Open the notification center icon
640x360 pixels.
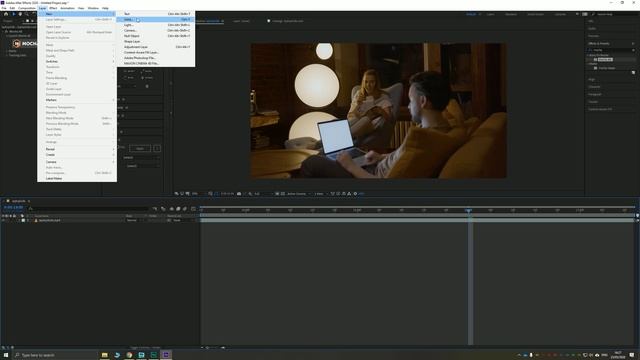click(632, 355)
